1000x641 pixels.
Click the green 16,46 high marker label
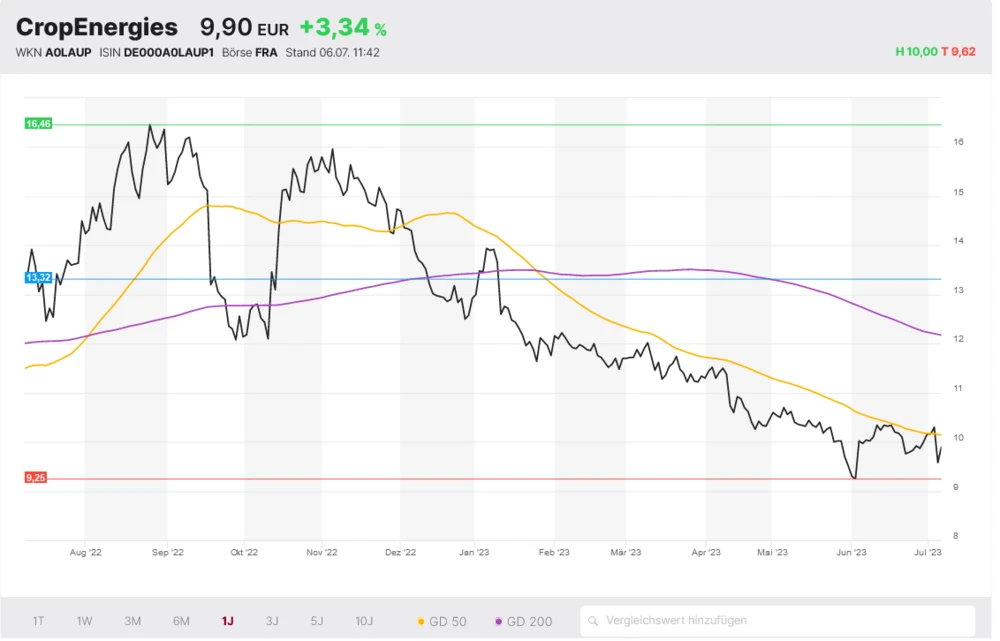point(37,124)
